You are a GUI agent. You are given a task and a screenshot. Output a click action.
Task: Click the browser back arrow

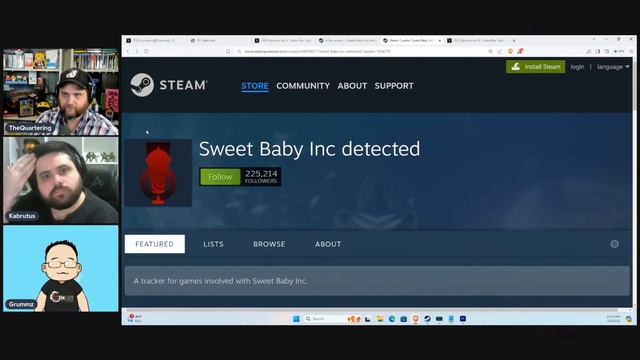click(x=128, y=51)
